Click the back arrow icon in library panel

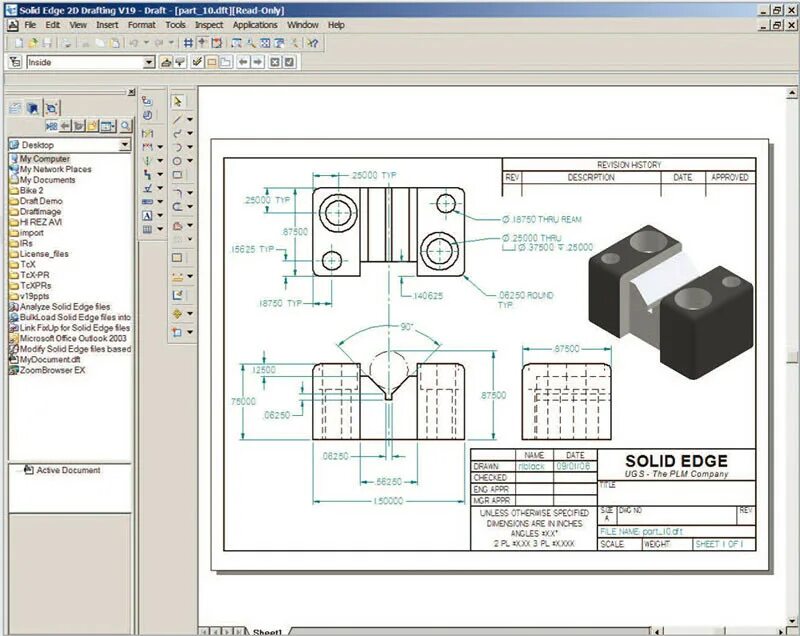[65, 125]
